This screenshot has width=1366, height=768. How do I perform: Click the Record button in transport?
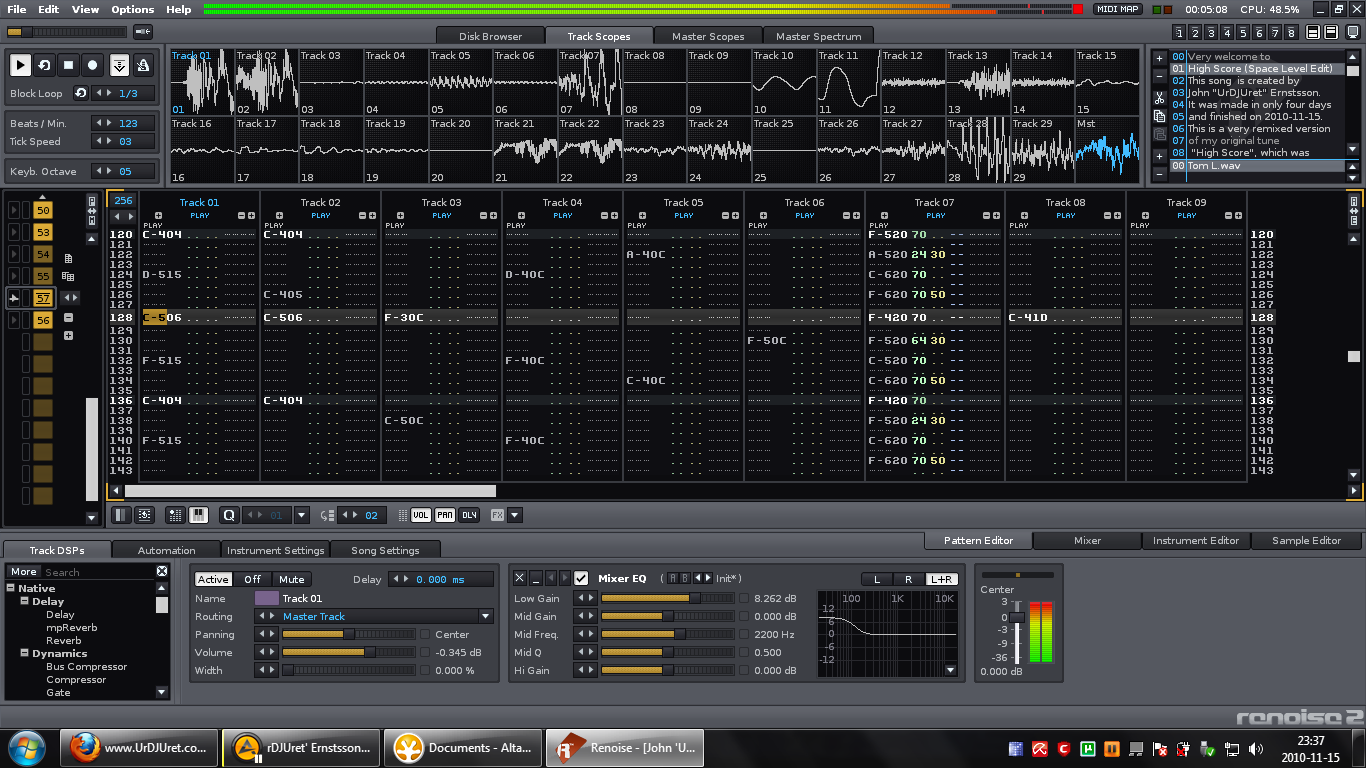point(93,65)
